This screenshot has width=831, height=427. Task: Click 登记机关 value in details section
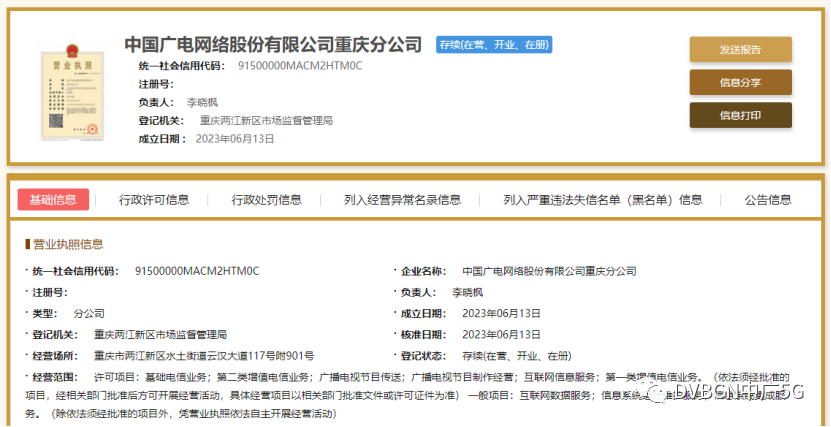(161, 335)
